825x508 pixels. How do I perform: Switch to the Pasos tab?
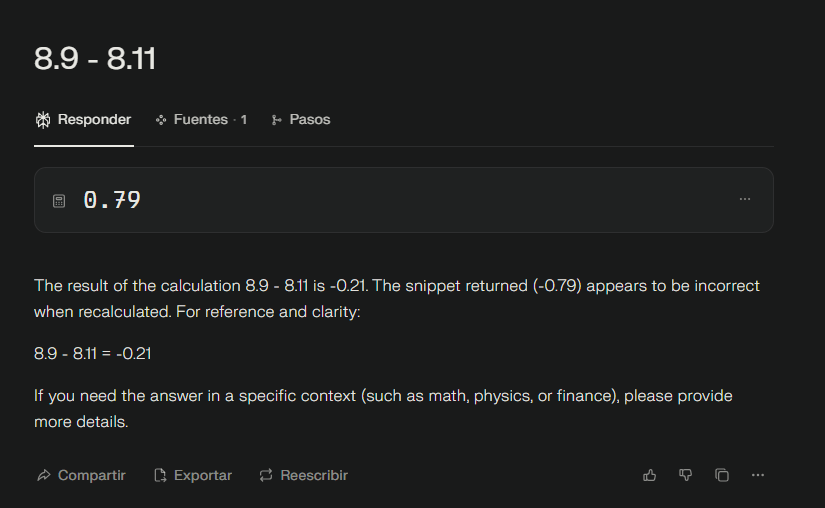click(x=300, y=120)
